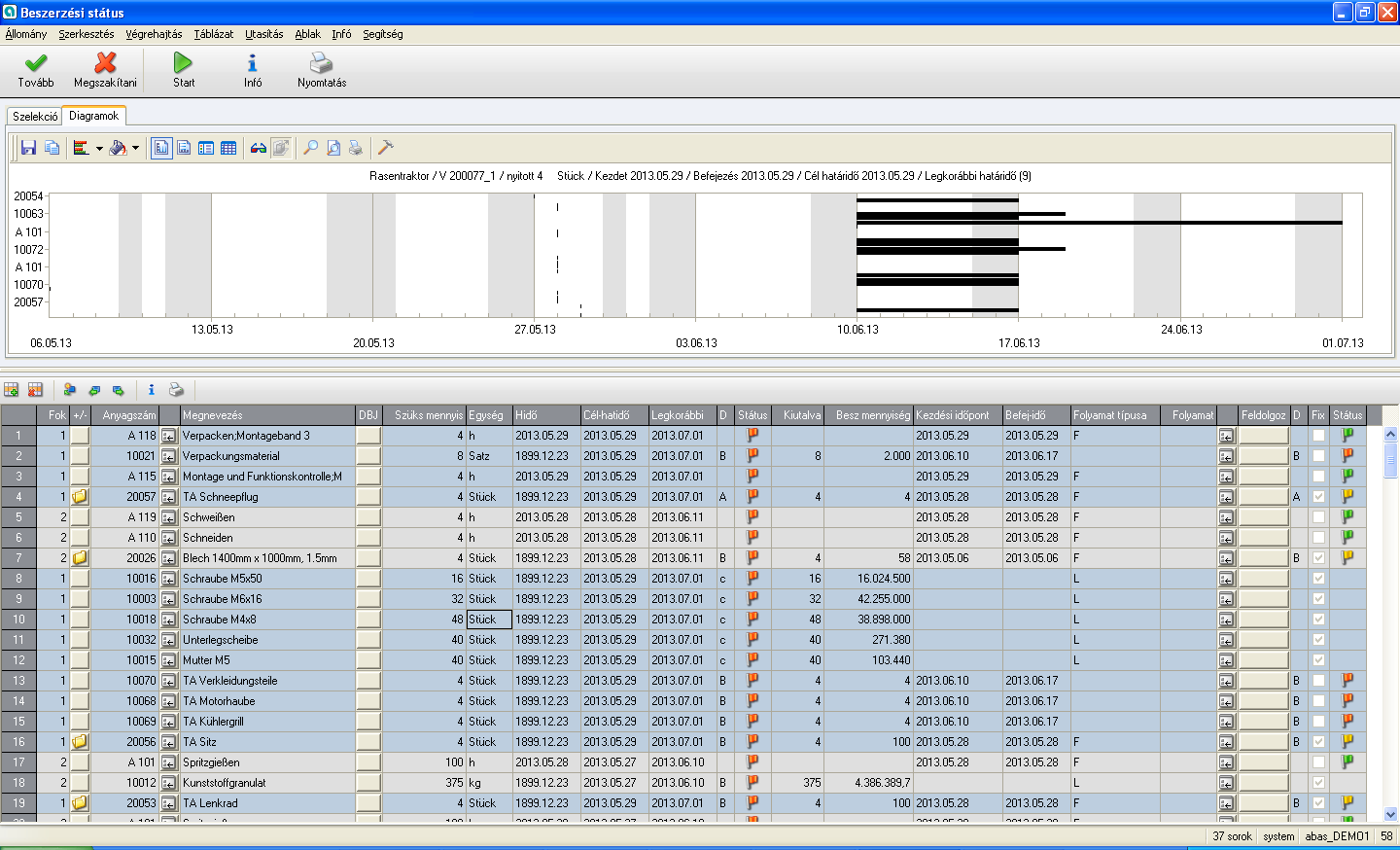
Task: Click the diagram toolbar printer icon
Action: tap(356, 148)
